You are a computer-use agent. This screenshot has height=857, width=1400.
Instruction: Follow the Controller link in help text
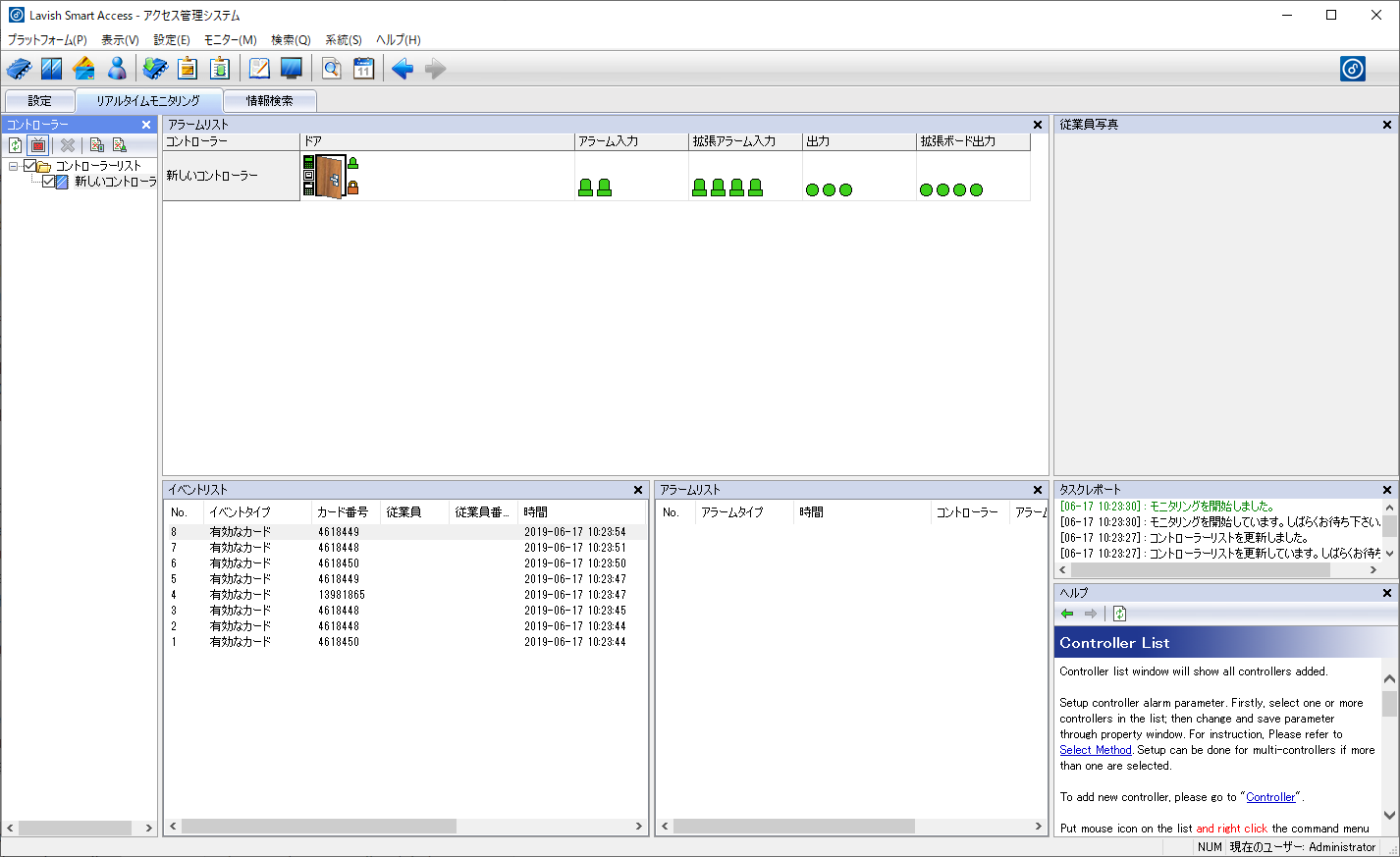pos(1270,797)
